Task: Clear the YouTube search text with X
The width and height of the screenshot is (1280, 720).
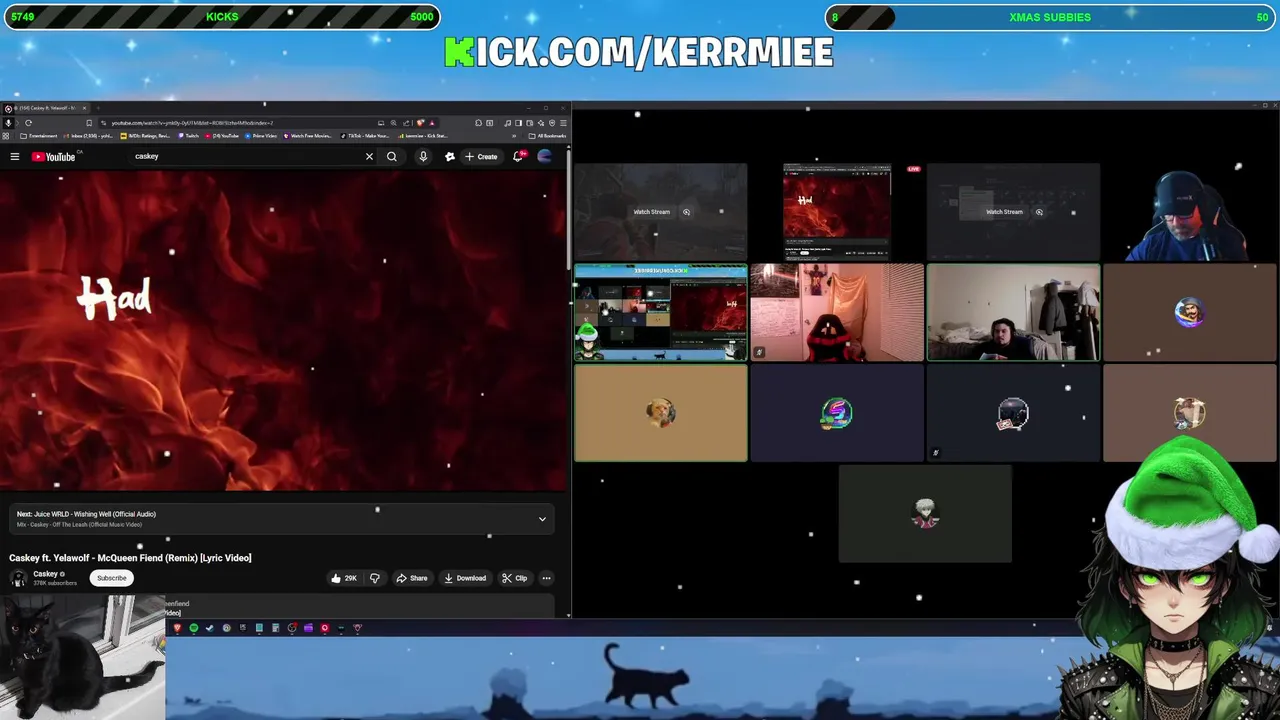Action: tap(369, 156)
